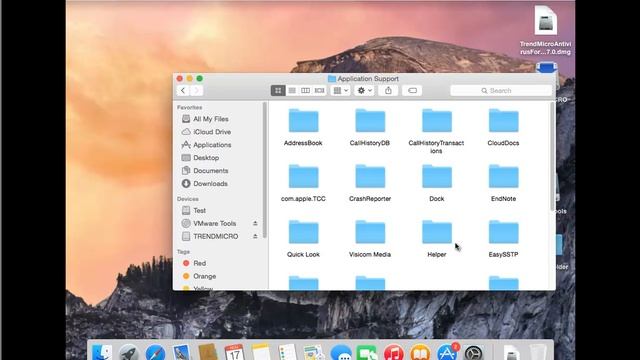
Task: Open Messages from the Dock
Action: coord(340,352)
